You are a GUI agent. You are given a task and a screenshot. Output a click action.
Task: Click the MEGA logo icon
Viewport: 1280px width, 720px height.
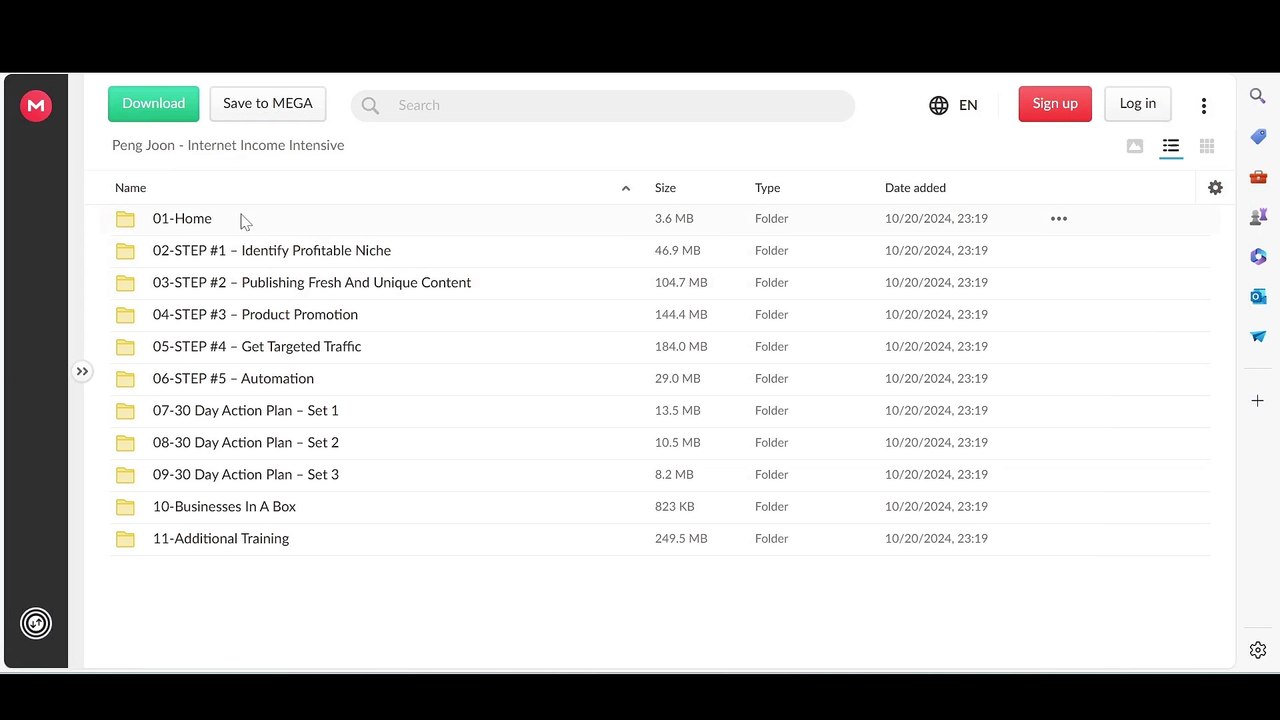36,106
